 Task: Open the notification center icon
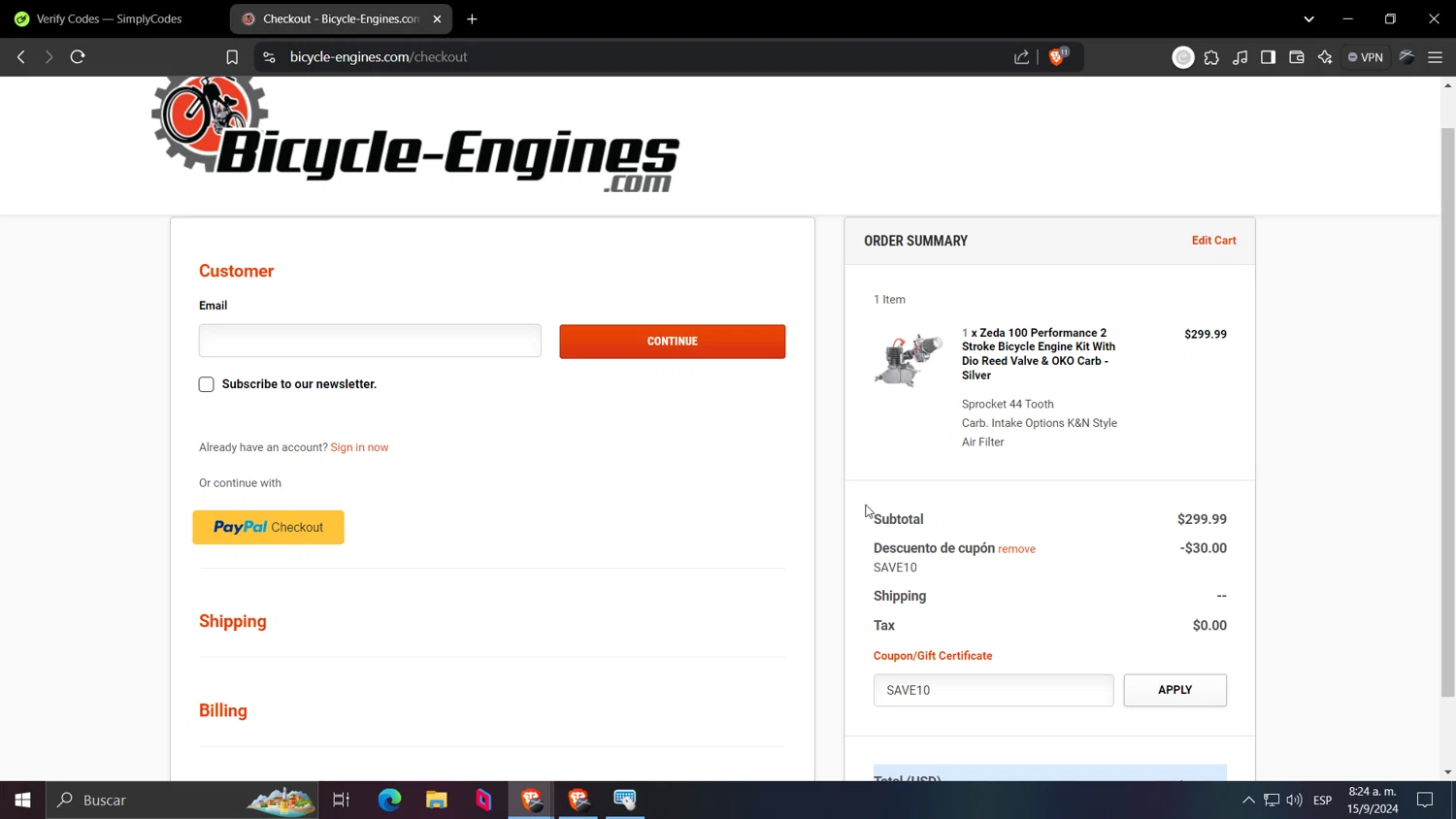click(1425, 801)
